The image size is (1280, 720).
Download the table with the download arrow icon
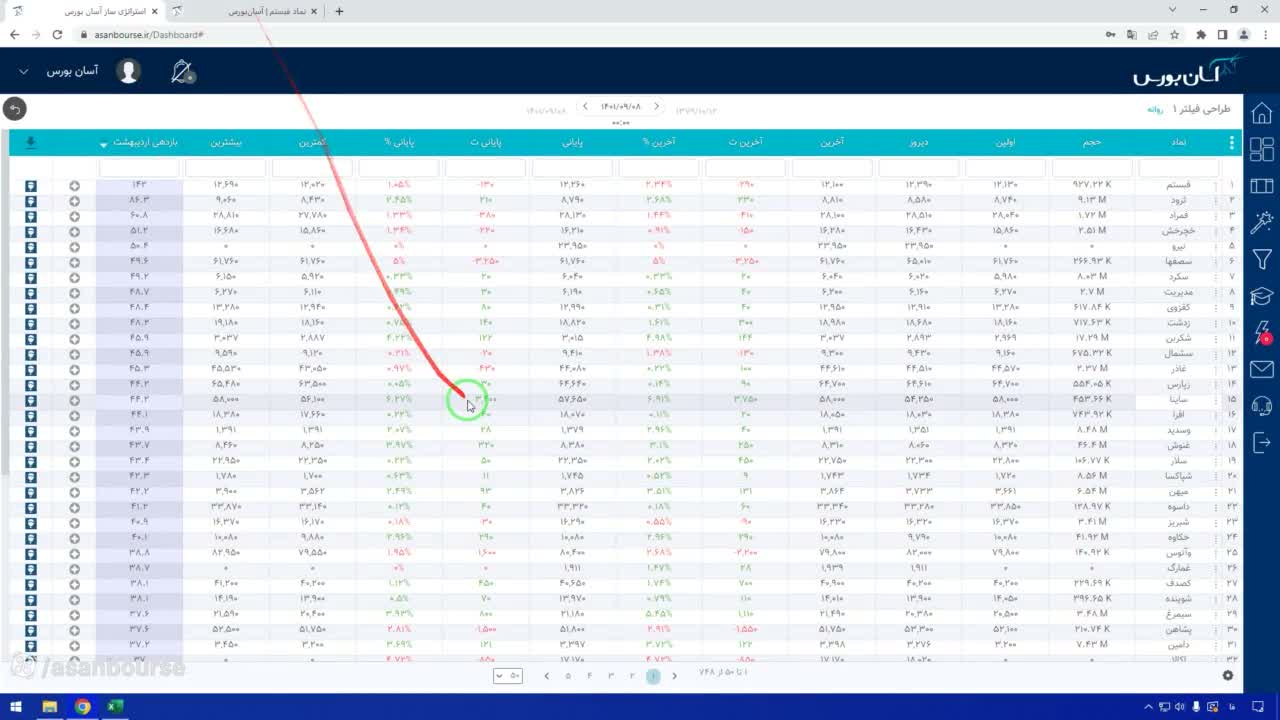tap(31, 143)
